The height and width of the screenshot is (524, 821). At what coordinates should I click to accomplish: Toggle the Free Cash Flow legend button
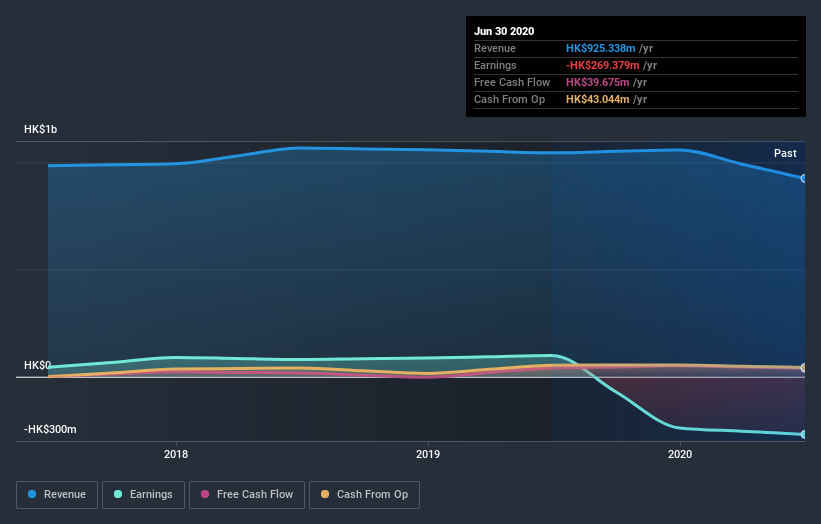pos(247,495)
